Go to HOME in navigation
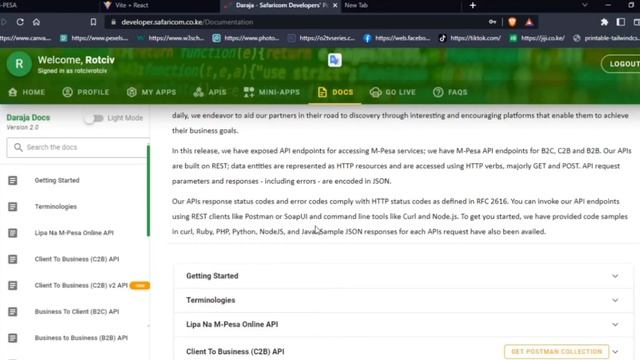 27,92
